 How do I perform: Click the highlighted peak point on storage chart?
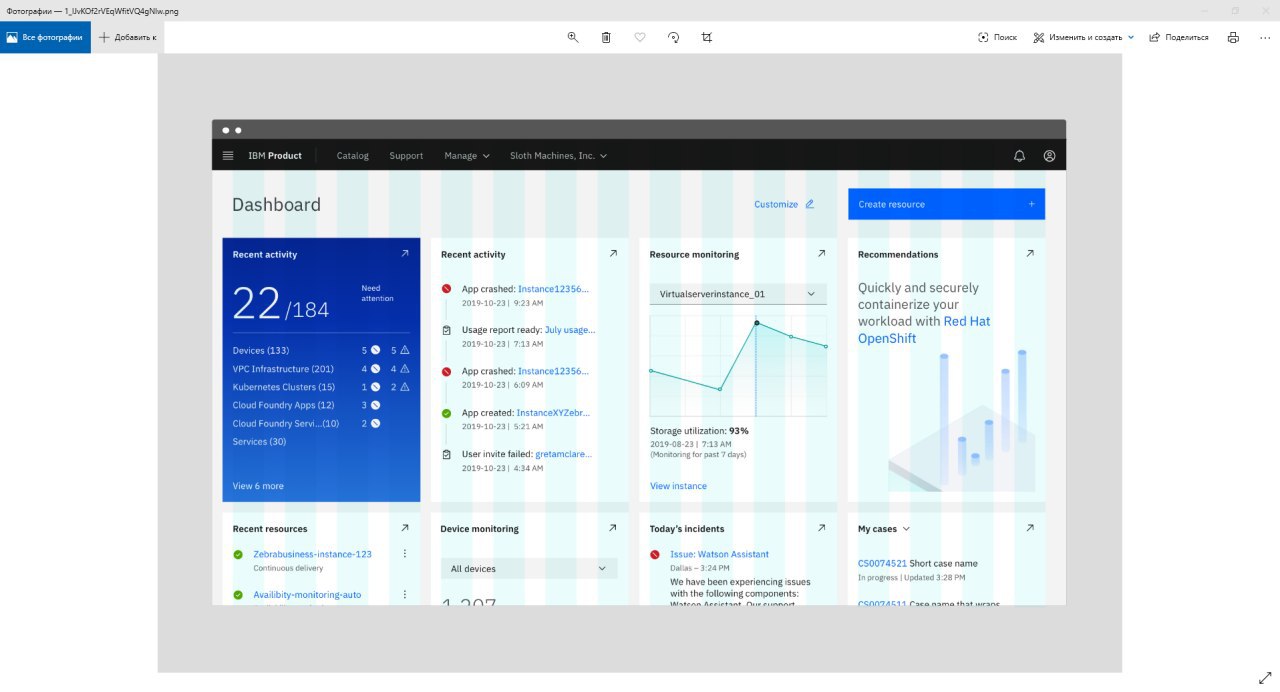coord(756,322)
